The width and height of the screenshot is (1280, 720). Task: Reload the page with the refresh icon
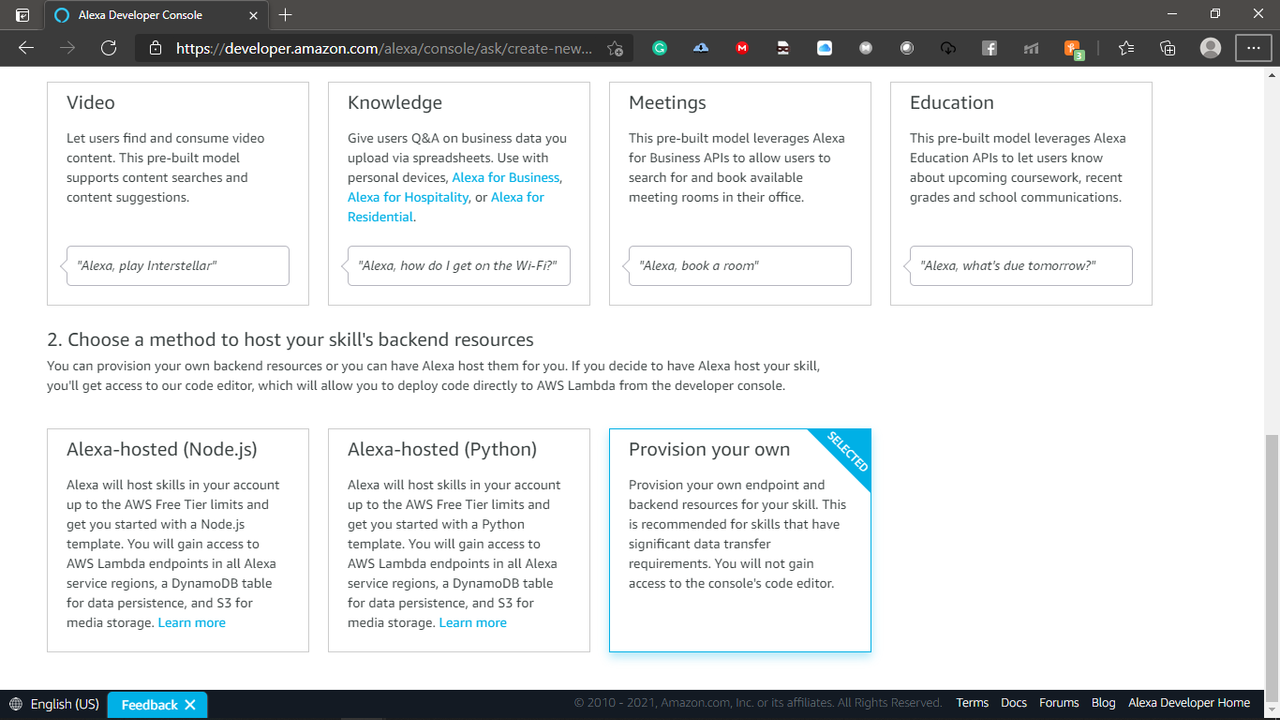(x=109, y=47)
